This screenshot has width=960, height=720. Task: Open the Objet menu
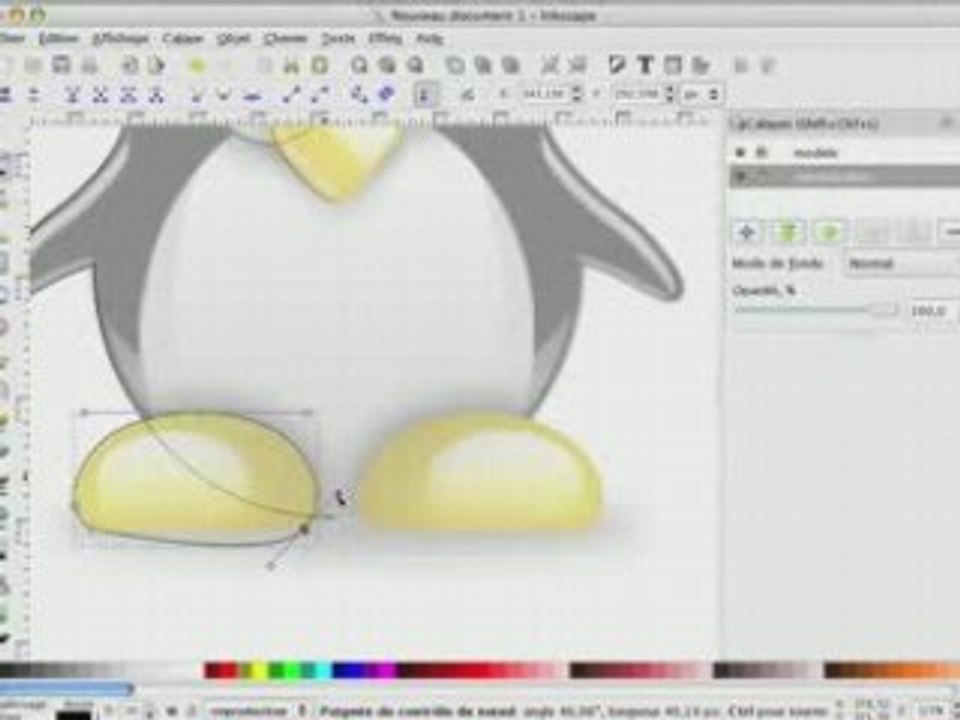233,39
